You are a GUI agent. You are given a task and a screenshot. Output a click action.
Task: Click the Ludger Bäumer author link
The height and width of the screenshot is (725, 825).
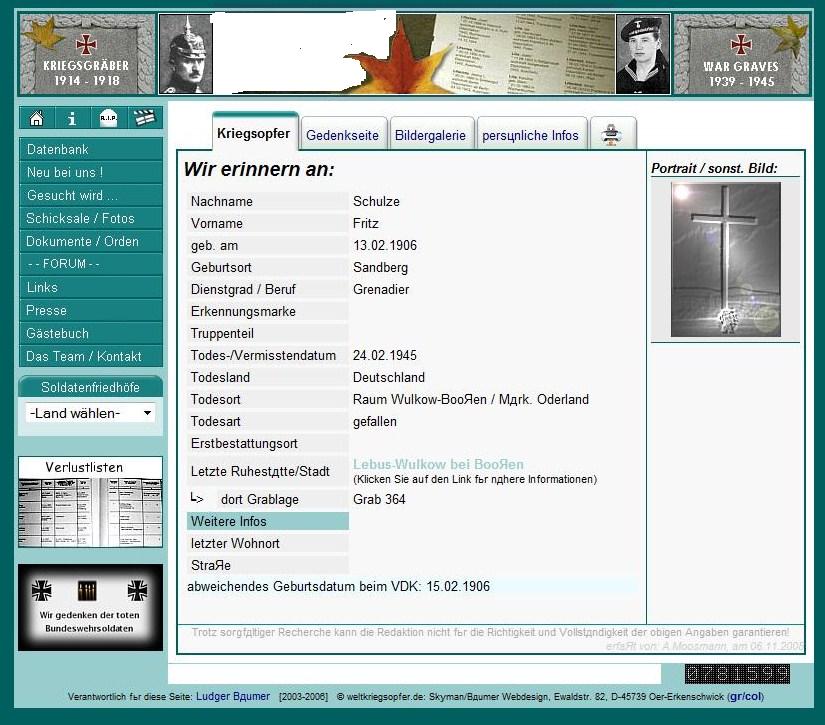pyautogui.click(x=232, y=696)
